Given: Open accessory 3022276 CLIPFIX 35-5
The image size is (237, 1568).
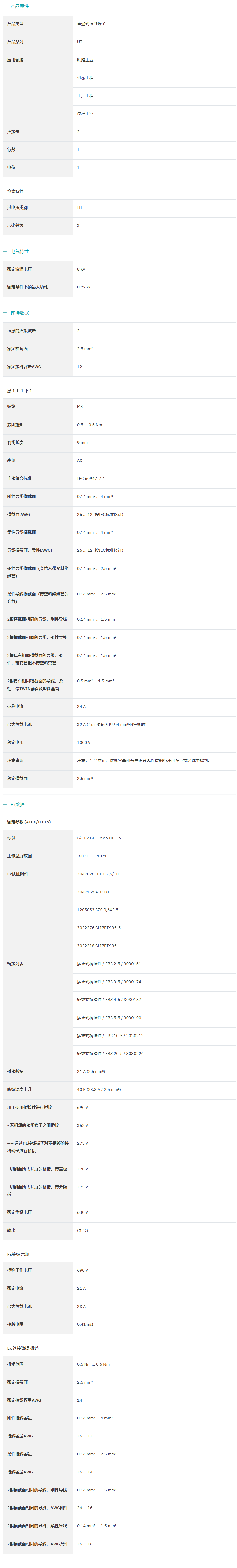Looking at the screenshot, I should click(x=99, y=928).
